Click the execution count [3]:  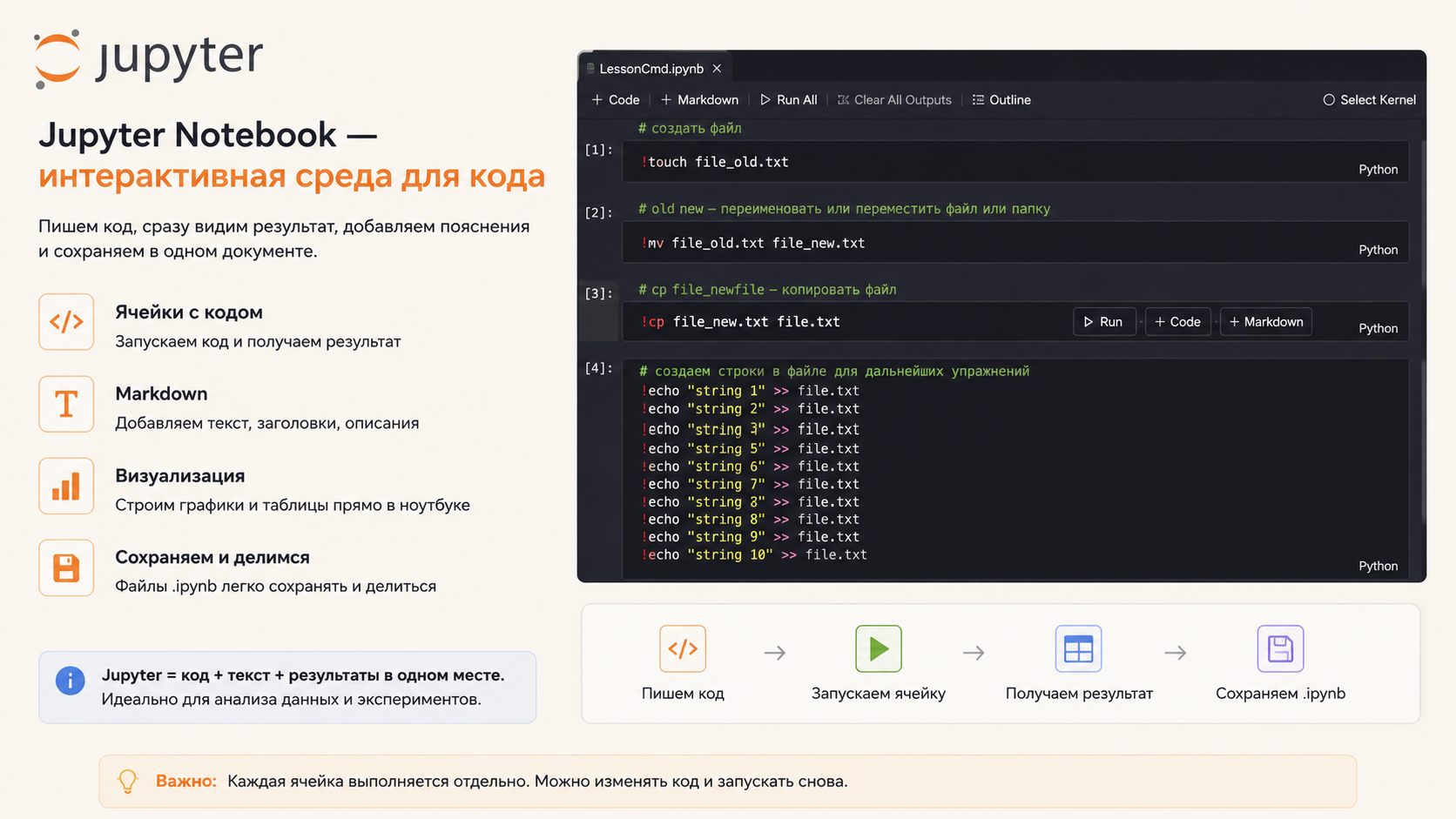coord(599,293)
